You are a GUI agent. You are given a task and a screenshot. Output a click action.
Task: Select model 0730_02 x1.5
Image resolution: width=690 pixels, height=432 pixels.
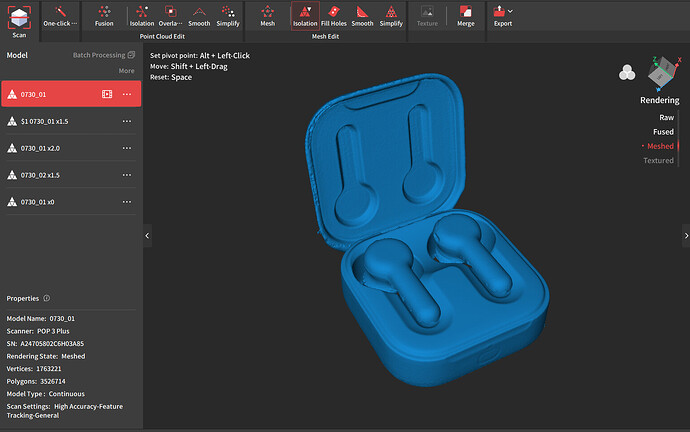point(71,175)
